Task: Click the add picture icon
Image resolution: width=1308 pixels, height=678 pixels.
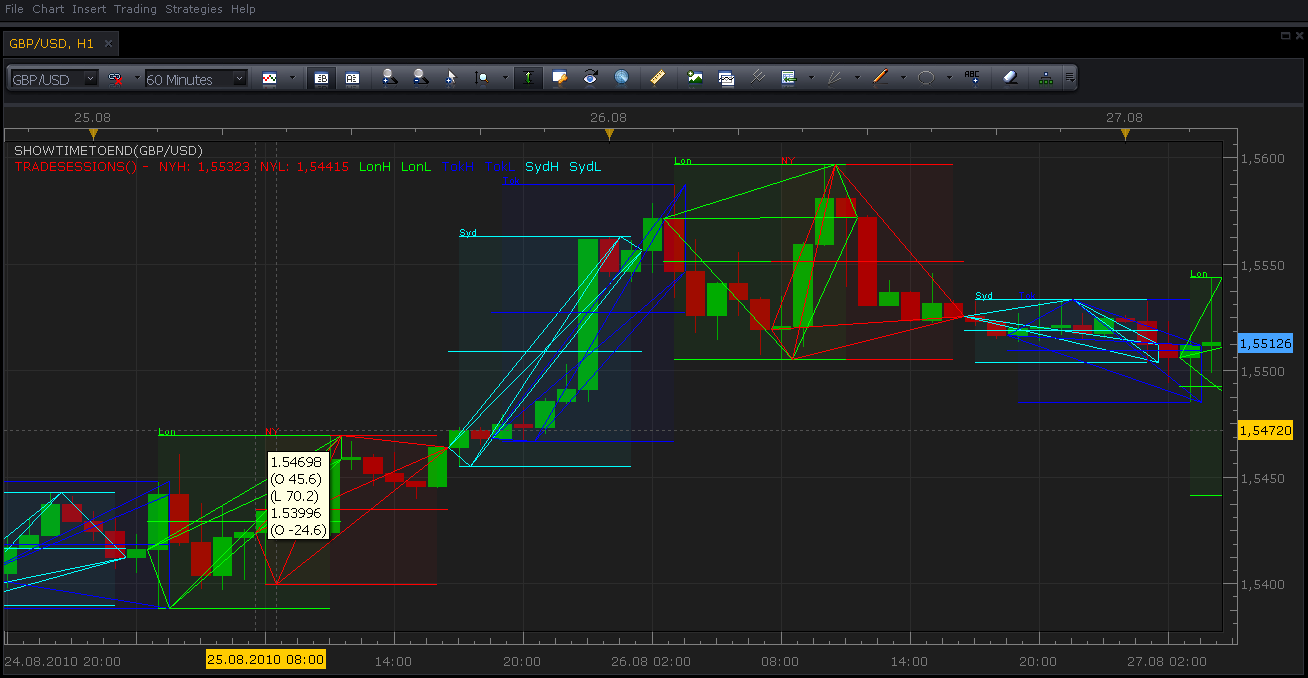Action: 695,78
